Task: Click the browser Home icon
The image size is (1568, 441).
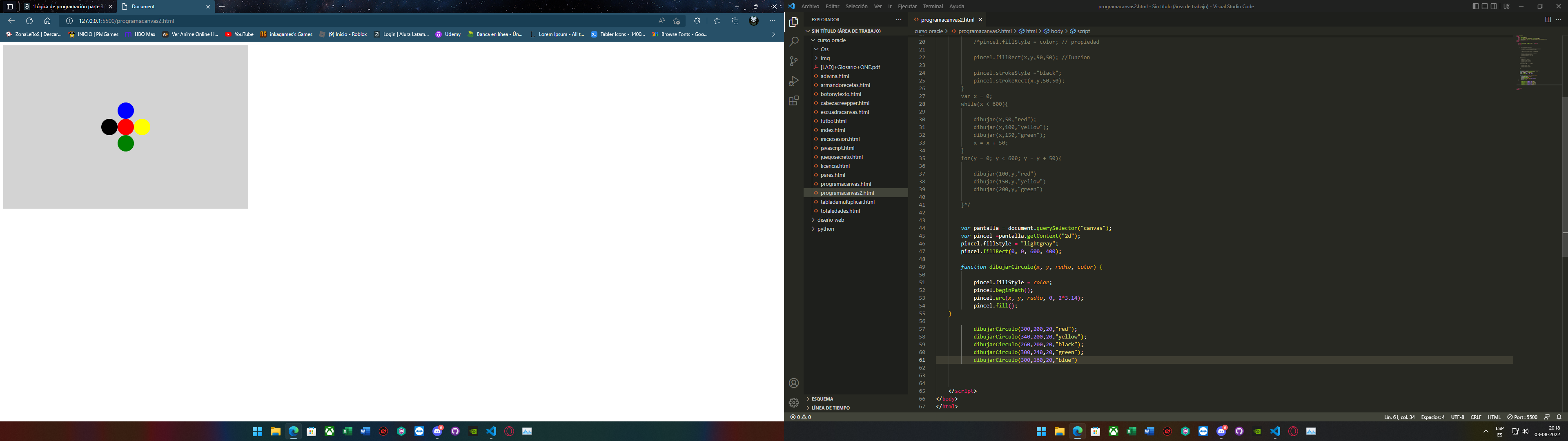Action: pyautogui.click(x=47, y=21)
